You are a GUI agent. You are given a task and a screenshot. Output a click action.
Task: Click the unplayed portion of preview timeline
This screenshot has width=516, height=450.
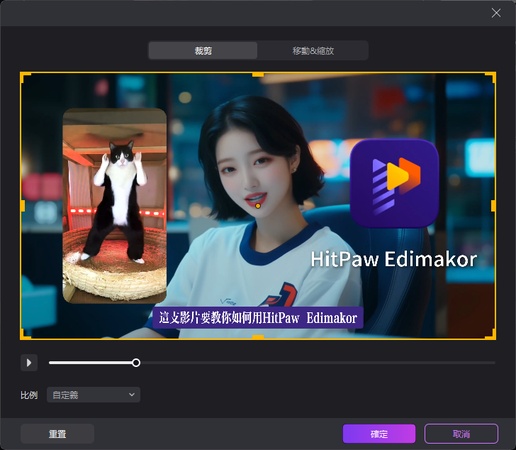317,363
